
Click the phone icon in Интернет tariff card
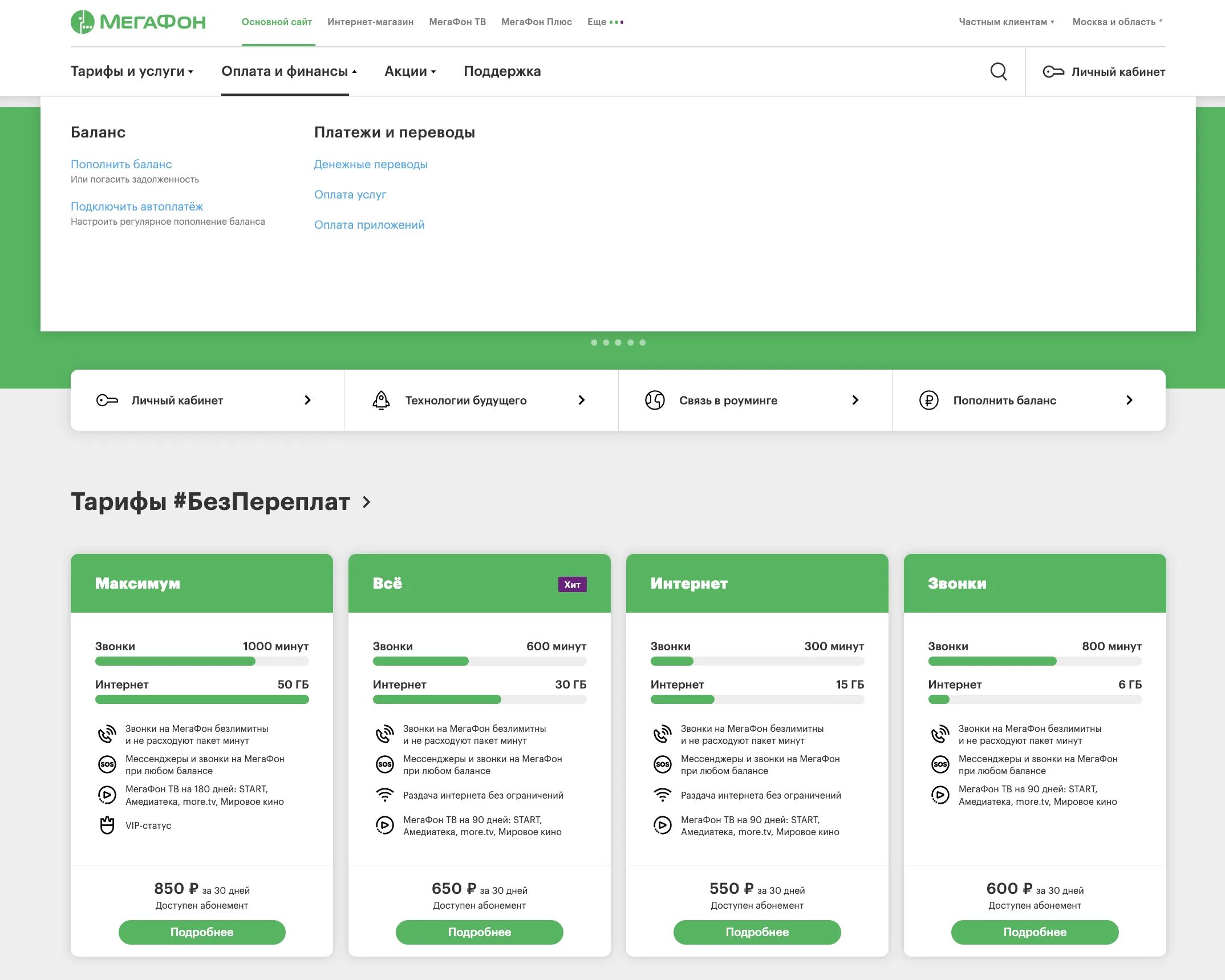pos(662,734)
